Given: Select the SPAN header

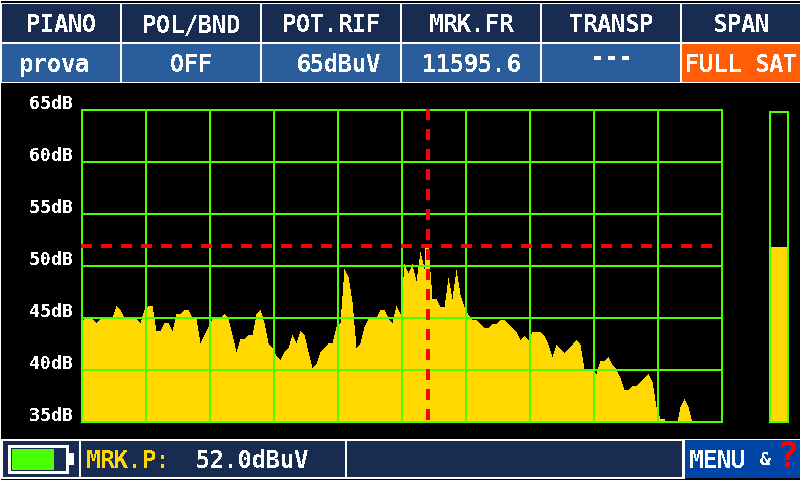Looking at the screenshot, I should tap(741, 23).
